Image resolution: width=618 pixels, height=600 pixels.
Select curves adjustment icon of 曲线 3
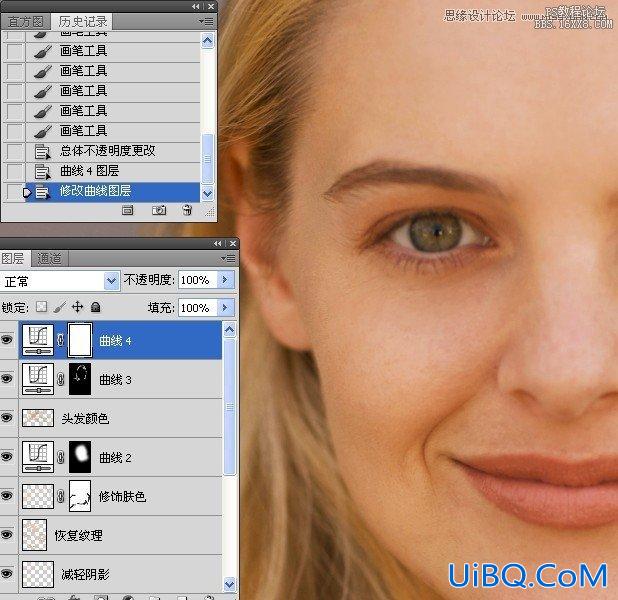click(x=38, y=379)
